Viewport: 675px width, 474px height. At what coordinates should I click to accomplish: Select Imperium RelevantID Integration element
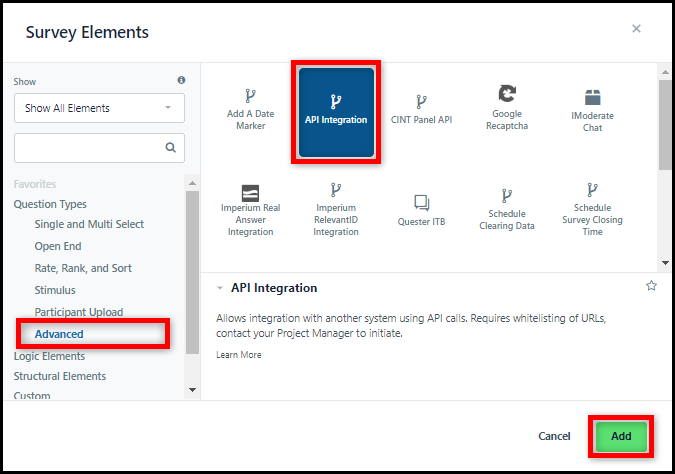[336, 210]
